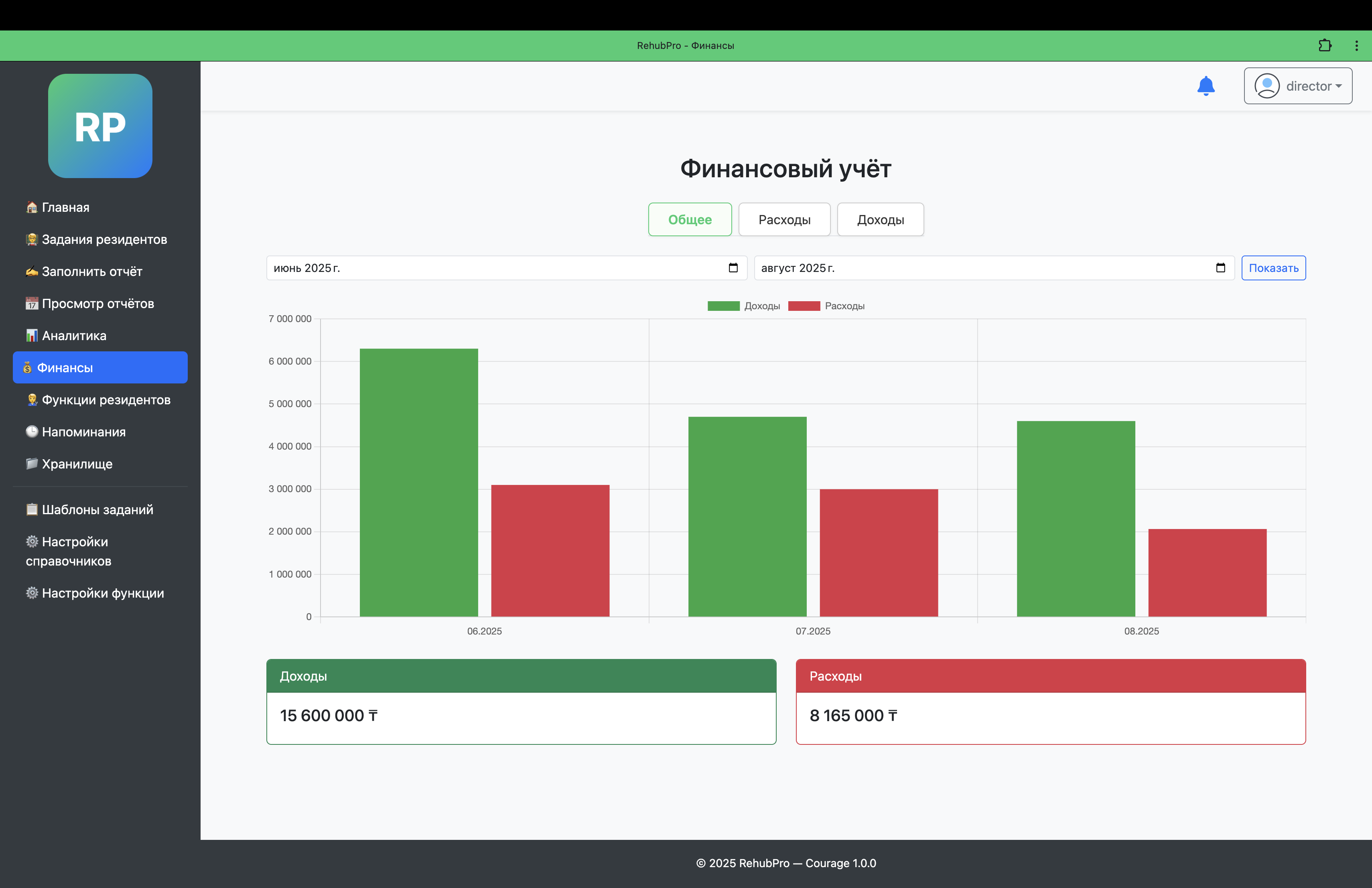Viewport: 1372px width, 888px height.
Task: Switch to the Расходы tab
Action: pos(784,219)
